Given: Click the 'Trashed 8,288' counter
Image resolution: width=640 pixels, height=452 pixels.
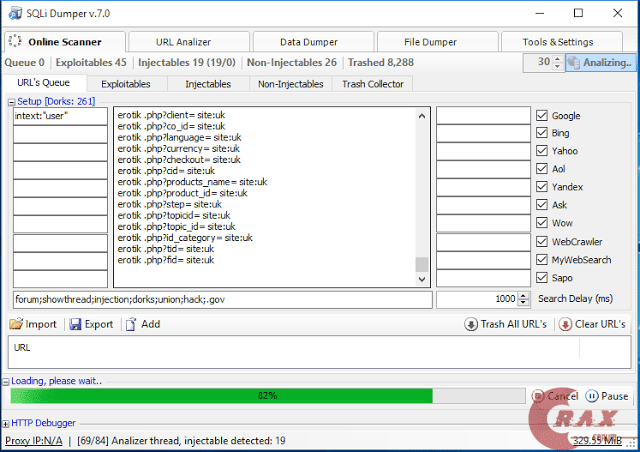Looking at the screenshot, I should click(x=381, y=62).
